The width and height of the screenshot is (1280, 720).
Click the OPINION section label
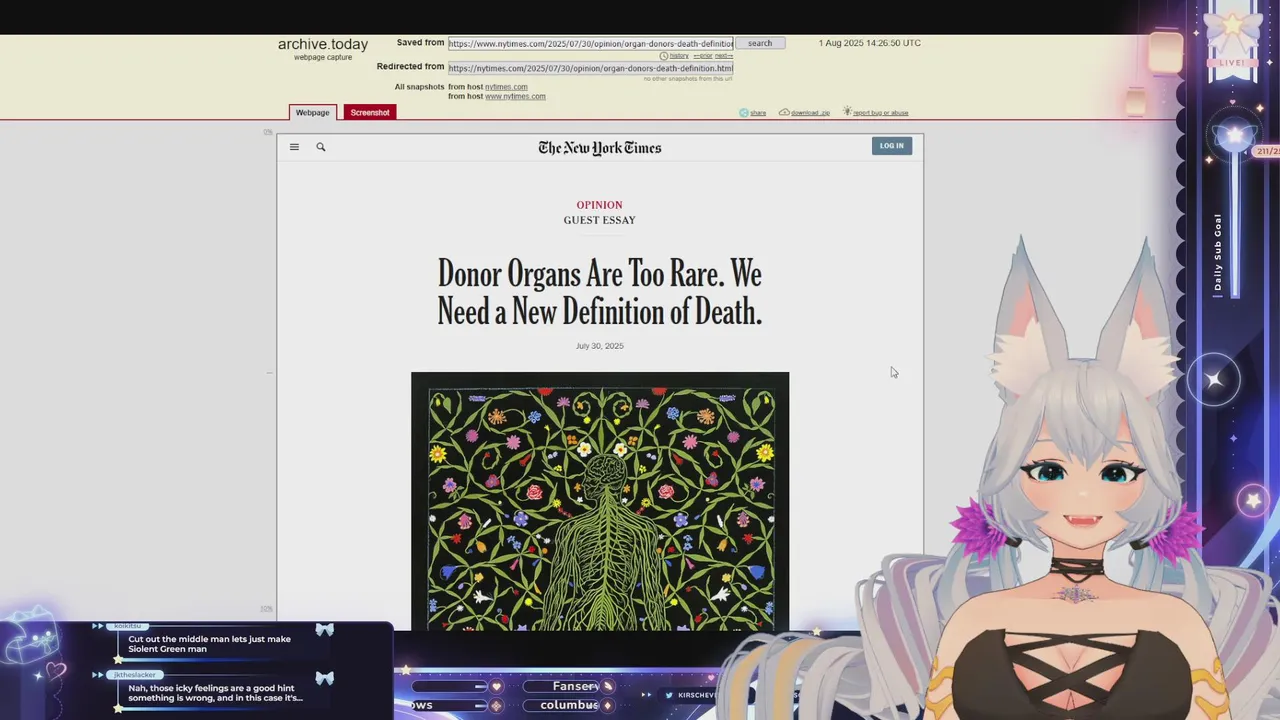pos(599,205)
